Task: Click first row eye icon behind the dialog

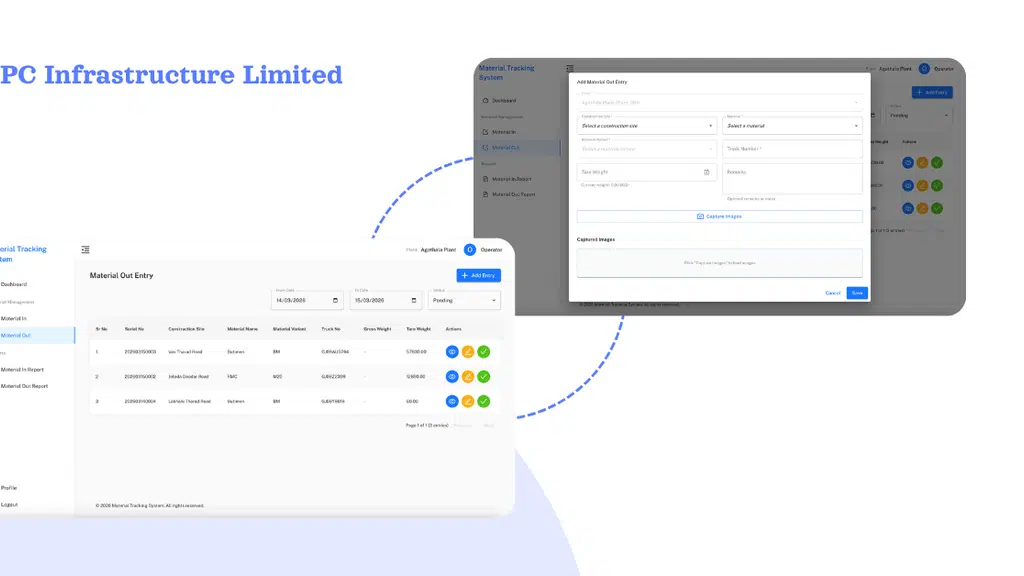Action: click(x=908, y=163)
